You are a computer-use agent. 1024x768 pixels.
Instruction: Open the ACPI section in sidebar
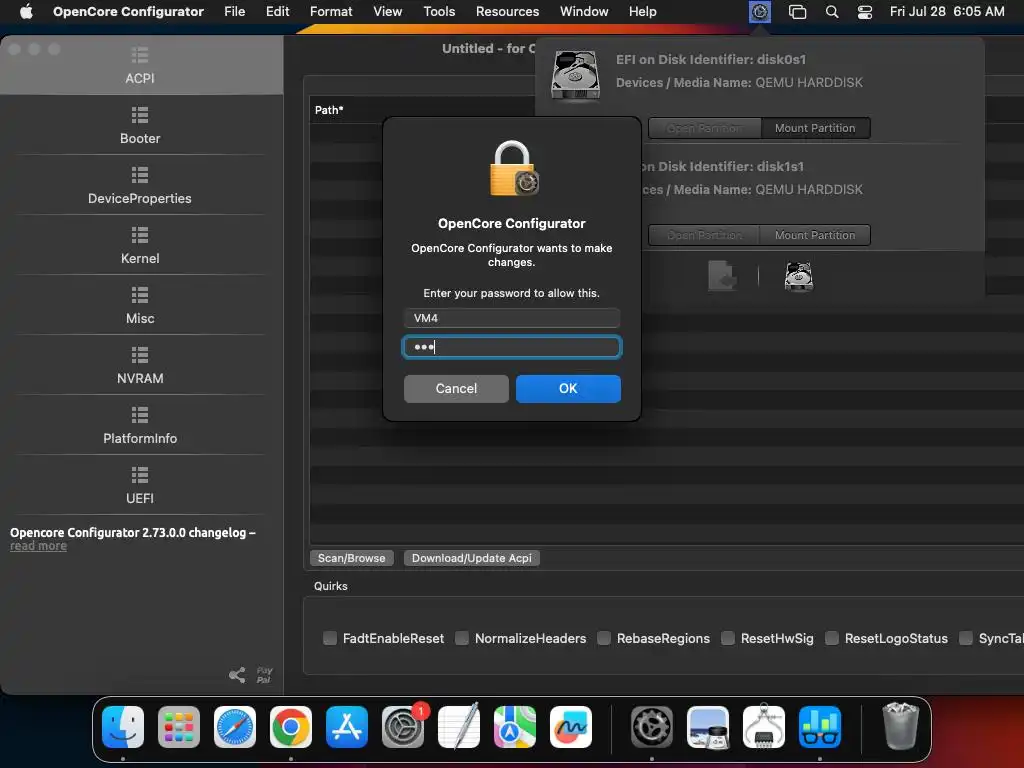point(140,65)
